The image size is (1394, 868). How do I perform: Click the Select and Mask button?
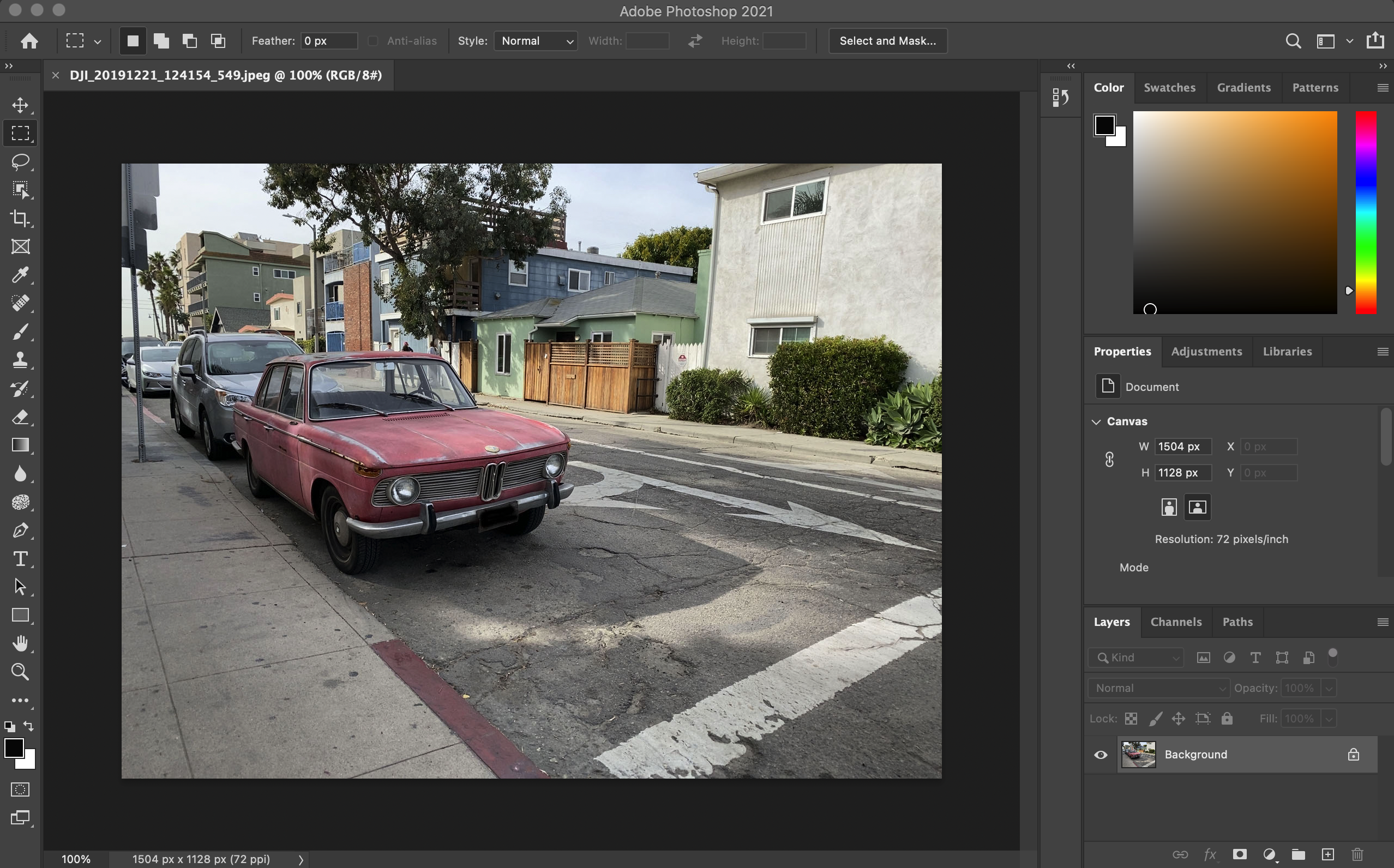887,41
